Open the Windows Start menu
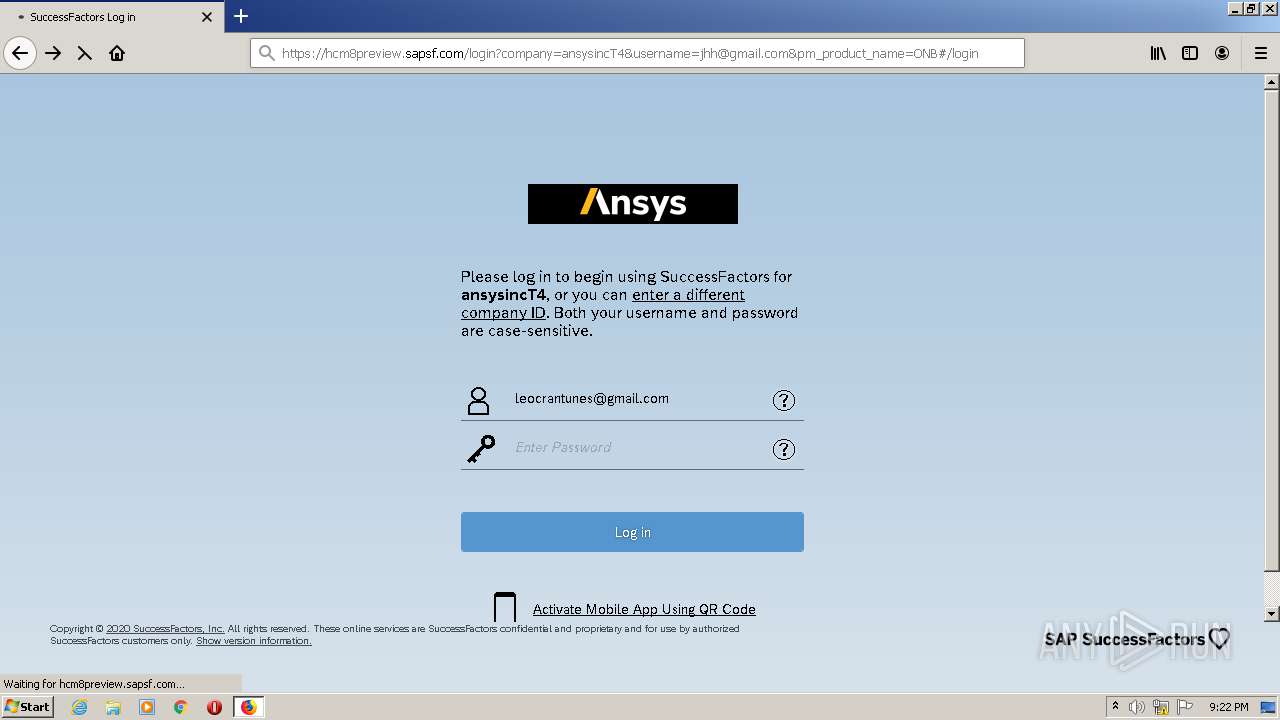1280x720 pixels. (x=27, y=706)
